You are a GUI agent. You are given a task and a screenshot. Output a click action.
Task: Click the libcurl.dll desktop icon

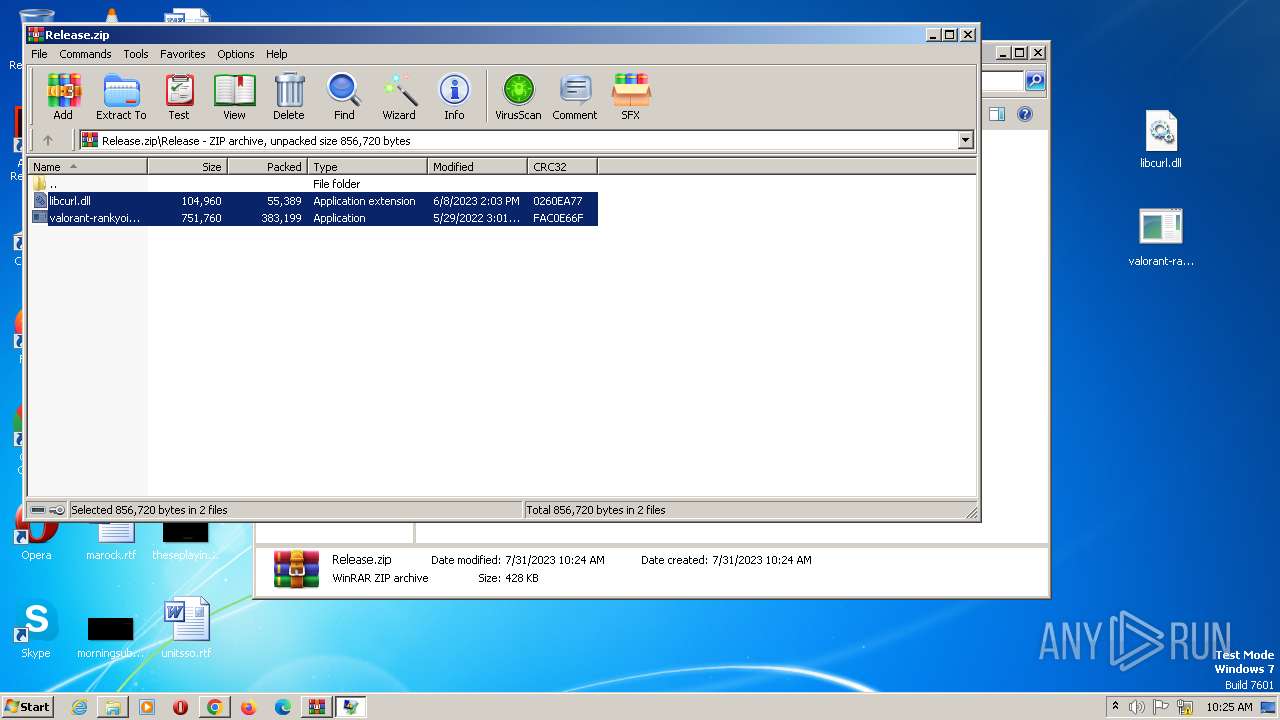(x=1160, y=140)
